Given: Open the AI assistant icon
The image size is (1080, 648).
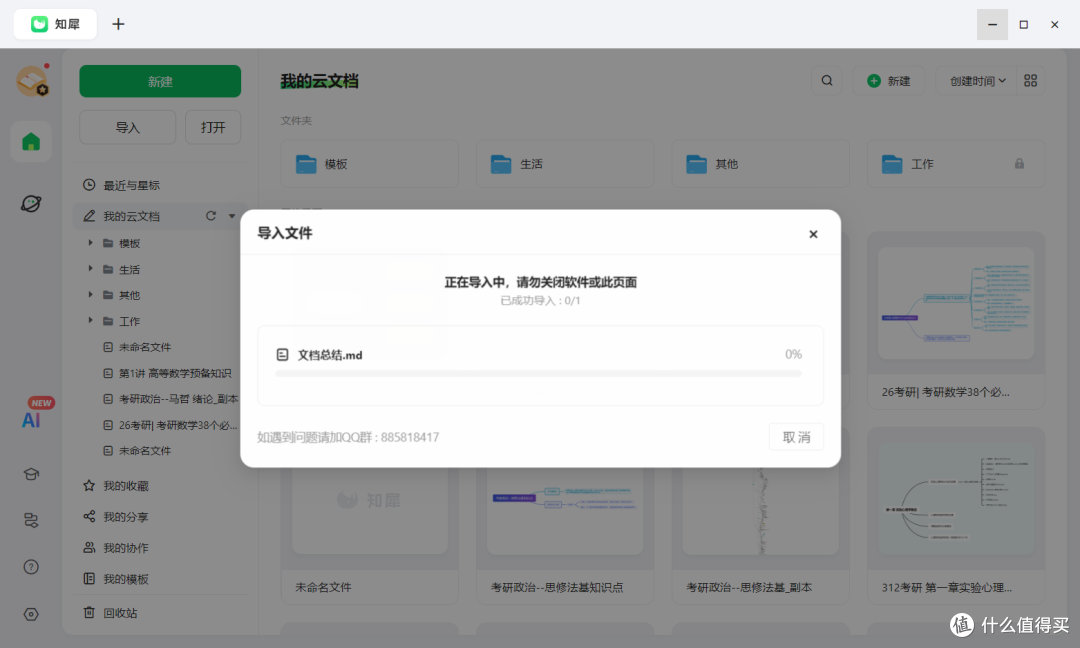Looking at the screenshot, I should click(31, 420).
